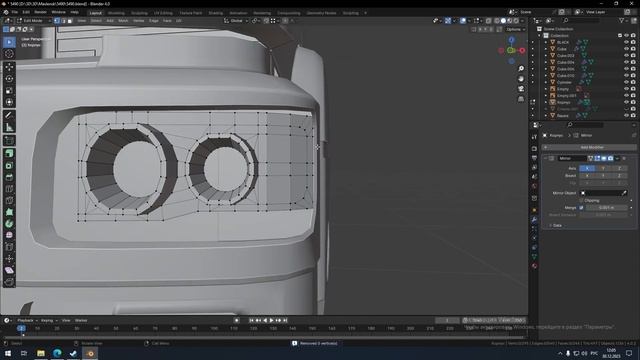The image size is (640, 360).
Task: Remove the Mirror modifier with X button
Action: tap(624, 158)
